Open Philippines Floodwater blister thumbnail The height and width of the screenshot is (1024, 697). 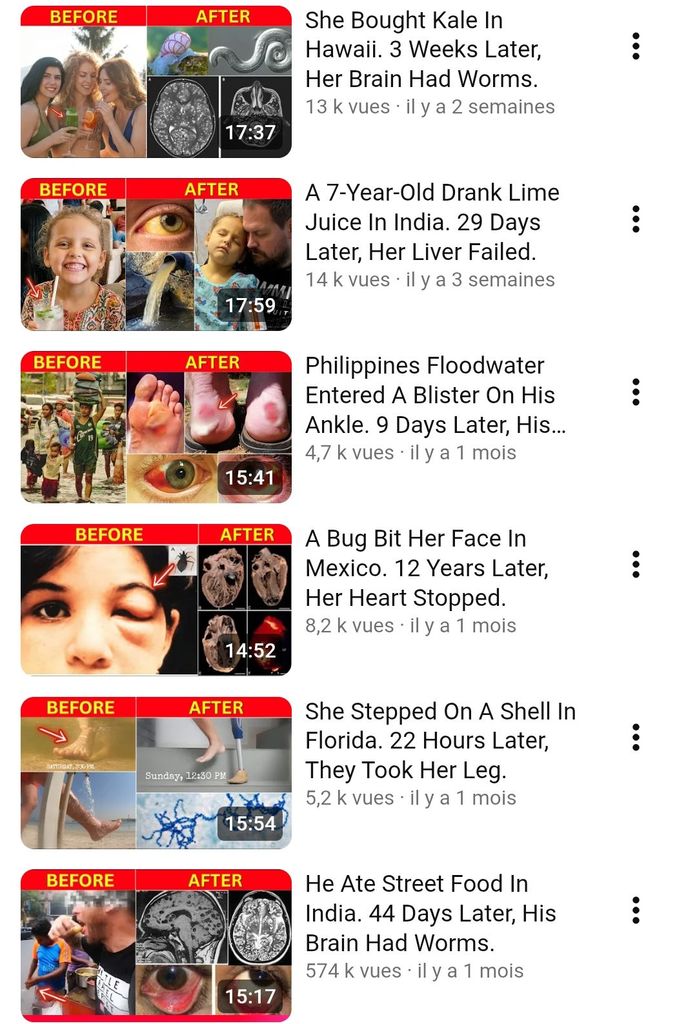[156, 427]
